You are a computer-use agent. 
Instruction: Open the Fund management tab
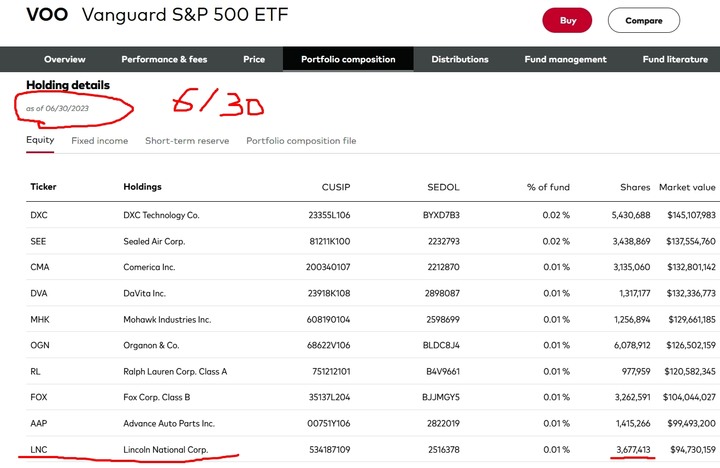click(565, 59)
